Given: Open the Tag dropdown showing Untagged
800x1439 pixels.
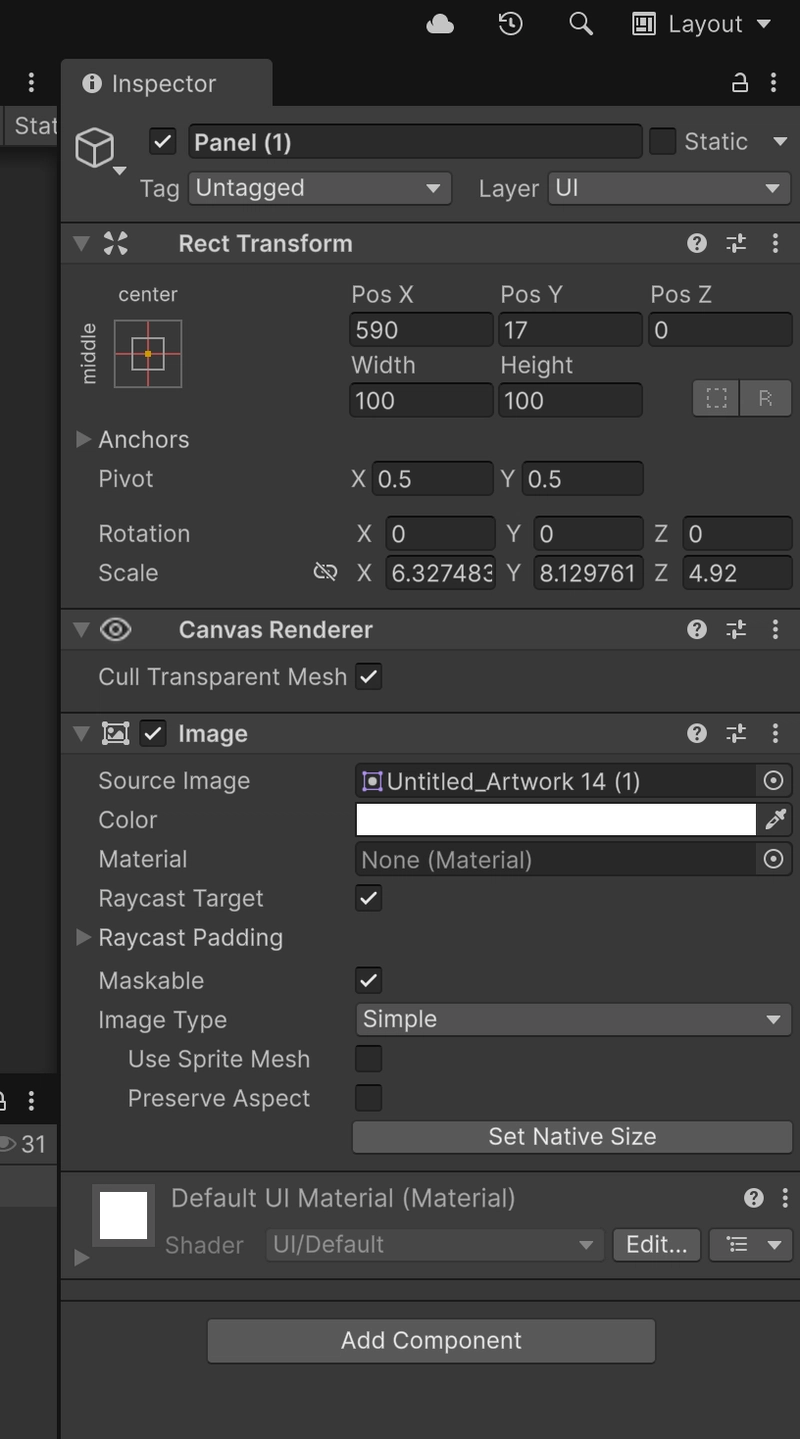Looking at the screenshot, I should click(x=320, y=188).
